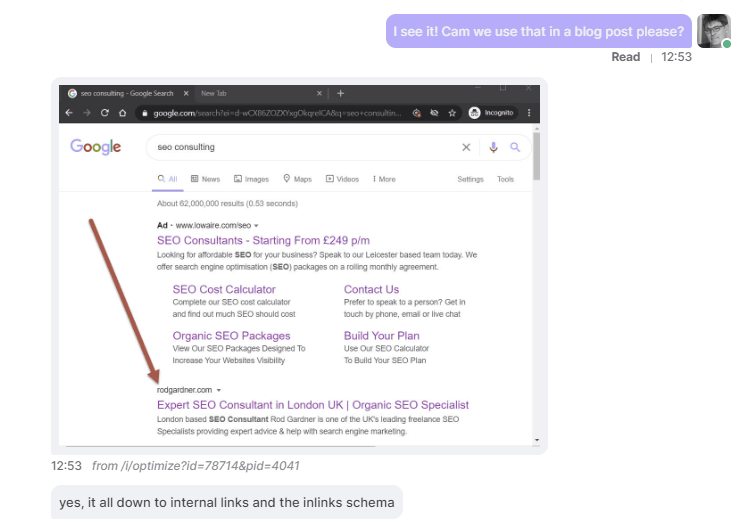Click the 'Use Our SEO Calculator' description text

386,354
